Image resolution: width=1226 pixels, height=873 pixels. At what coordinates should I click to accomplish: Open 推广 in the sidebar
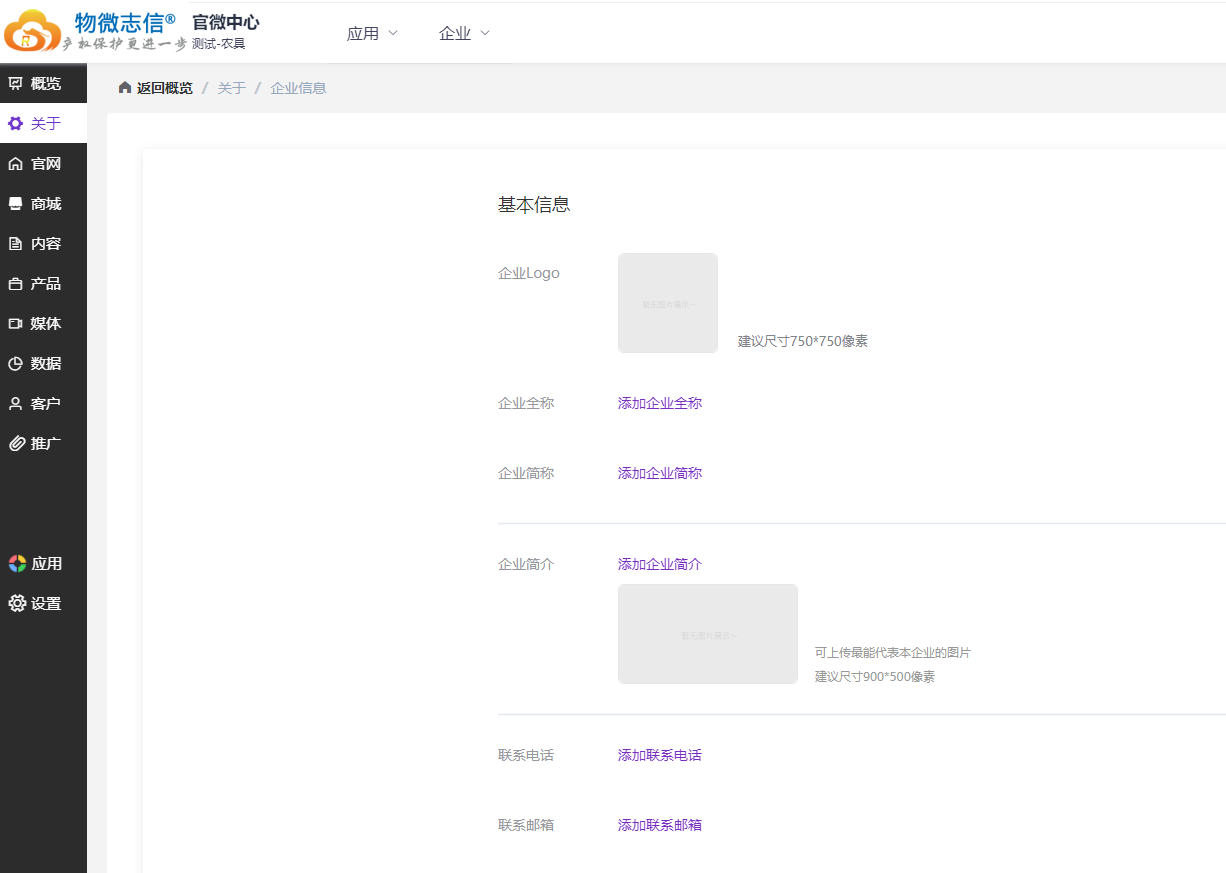click(x=43, y=443)
